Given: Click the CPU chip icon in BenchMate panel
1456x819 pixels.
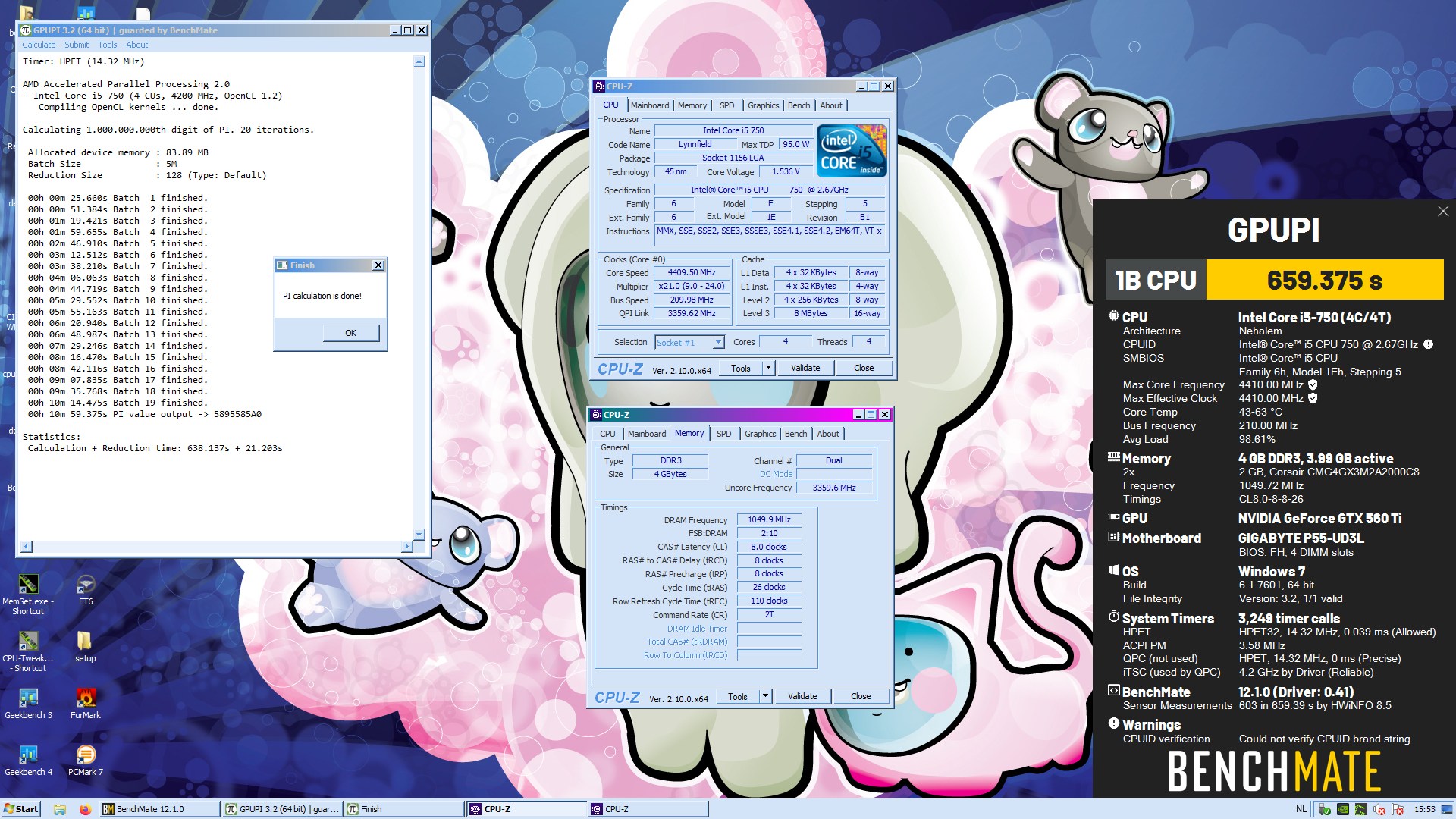Looking at the screenshot, I should pos(1113,315).
